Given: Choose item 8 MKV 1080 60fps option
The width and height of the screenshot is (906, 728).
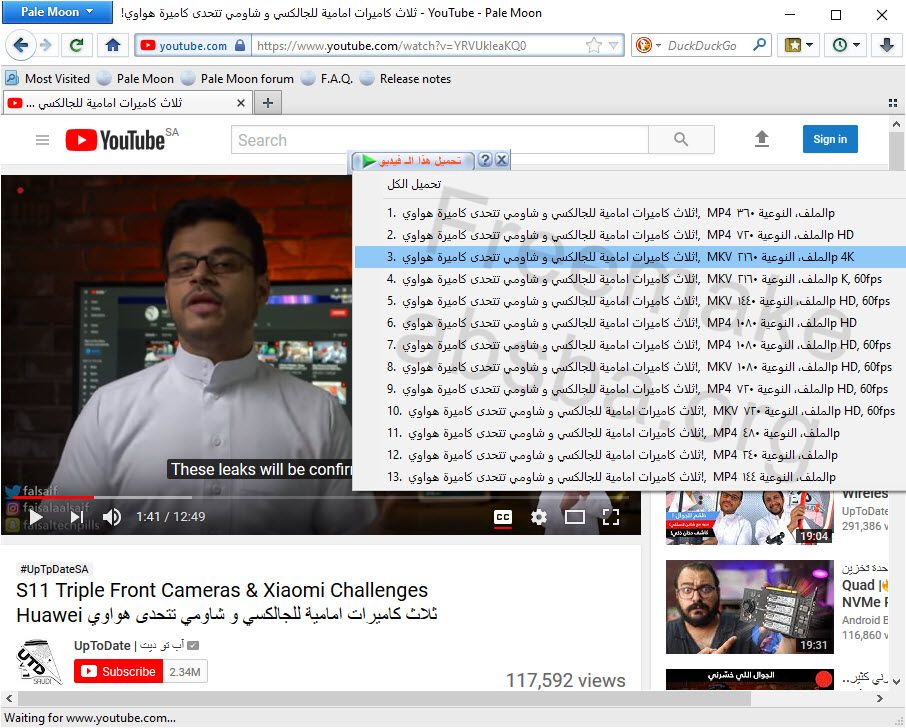Looking at the screenshot, I should 630,367.
